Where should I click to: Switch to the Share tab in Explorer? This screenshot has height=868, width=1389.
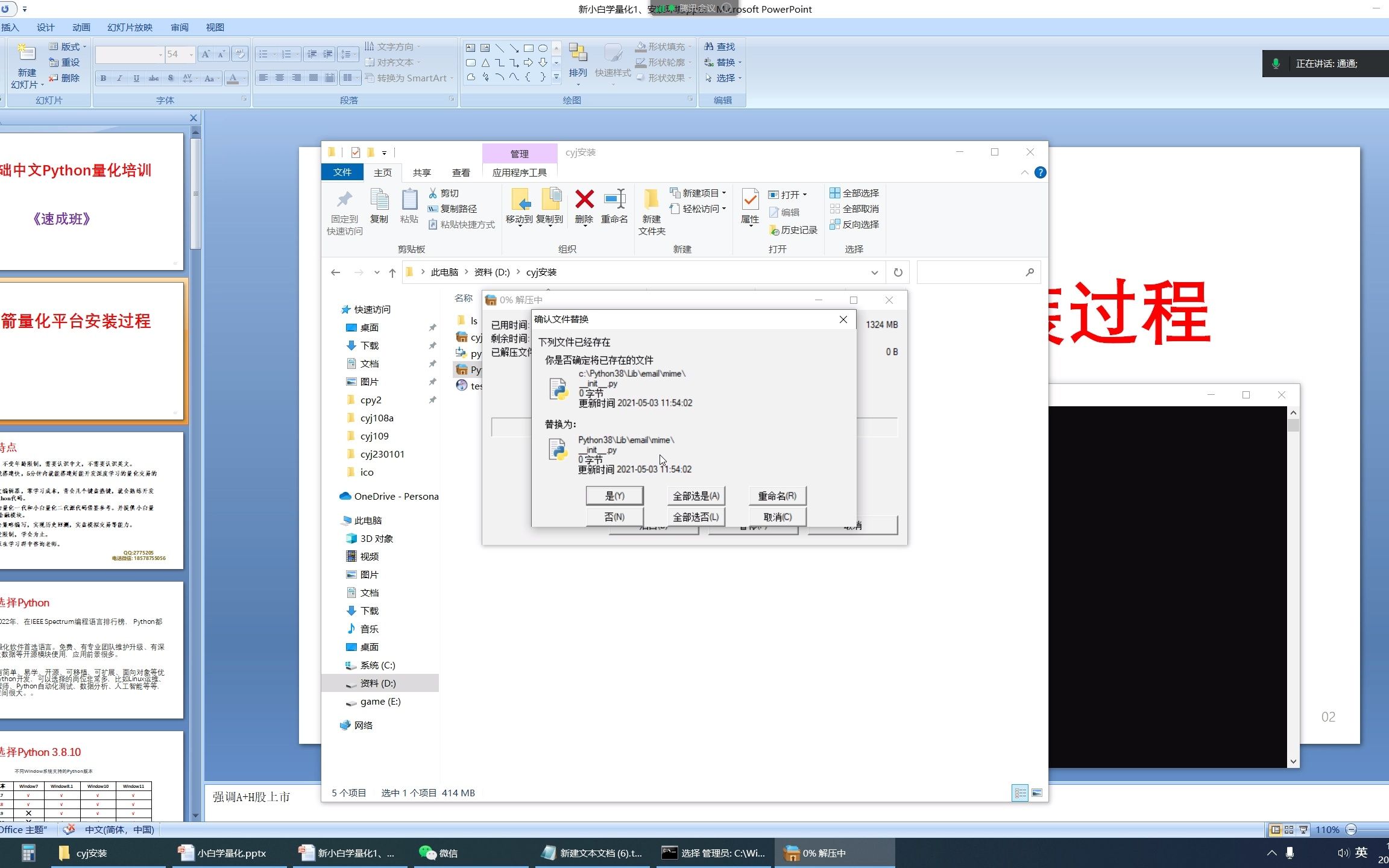[421, 173]
